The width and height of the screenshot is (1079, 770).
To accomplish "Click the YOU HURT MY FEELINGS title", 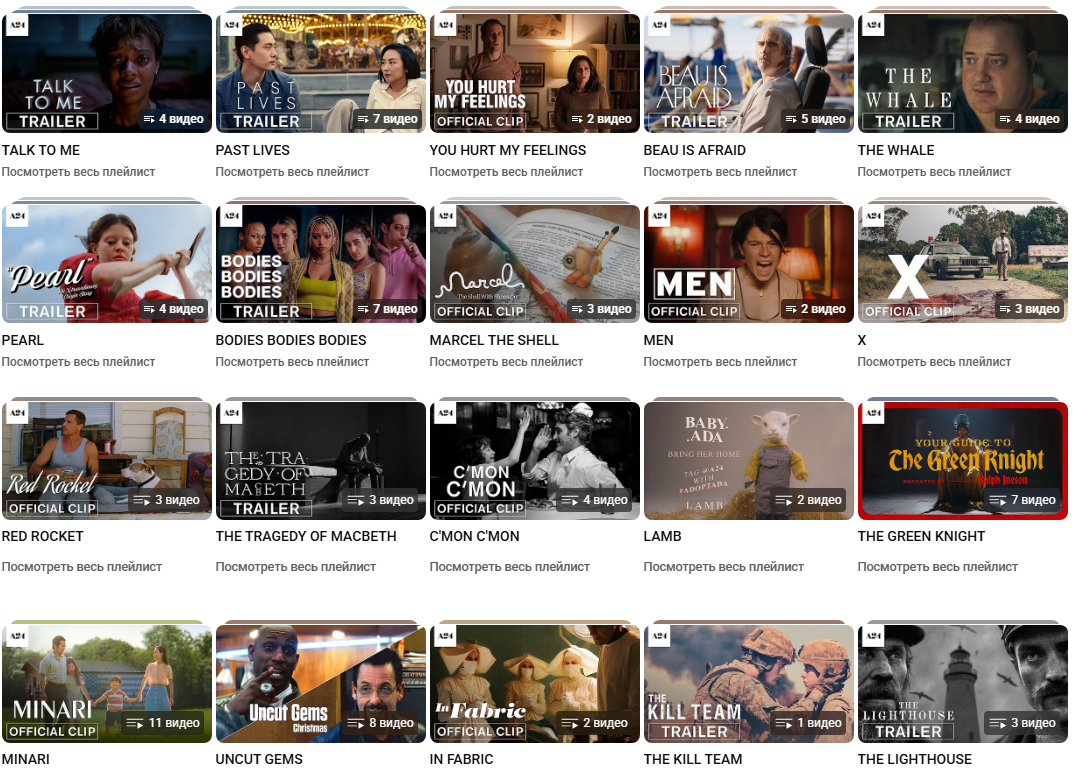I will 508,150.
